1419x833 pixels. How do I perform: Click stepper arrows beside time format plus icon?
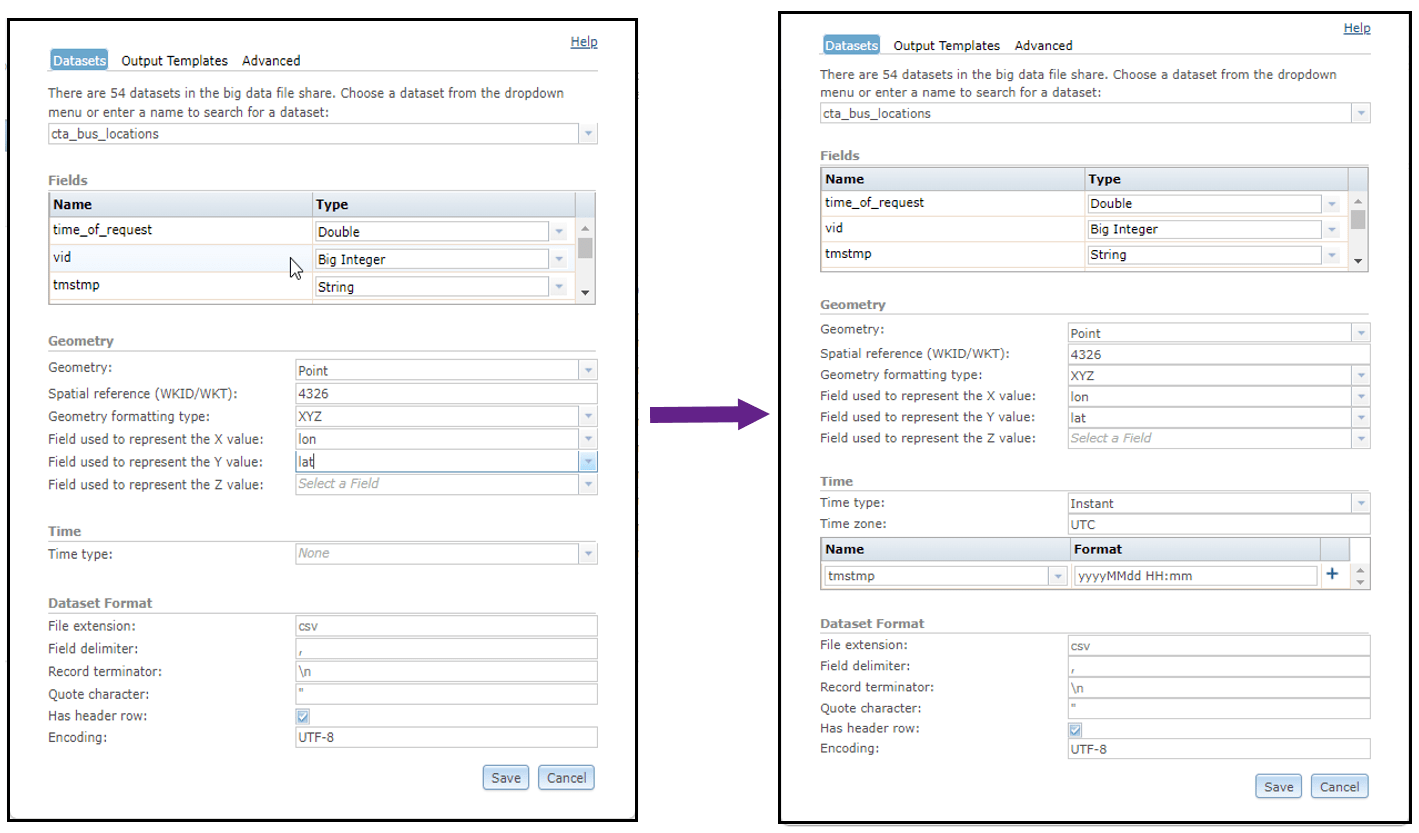pyautogui.click(x=1359, y=576)
